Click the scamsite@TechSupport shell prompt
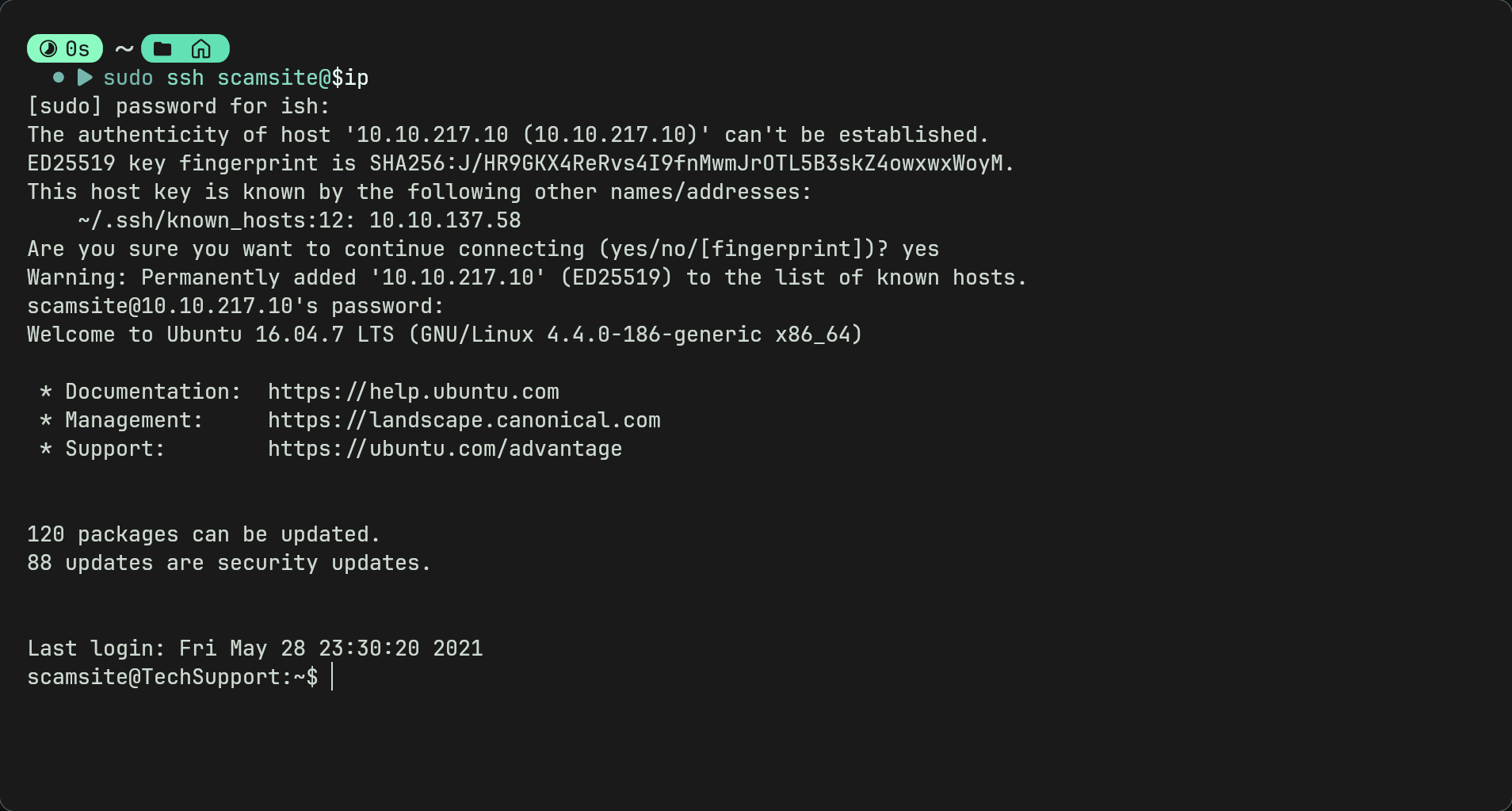This screenshot has height=811, width=1512. (x=173, y=677)
